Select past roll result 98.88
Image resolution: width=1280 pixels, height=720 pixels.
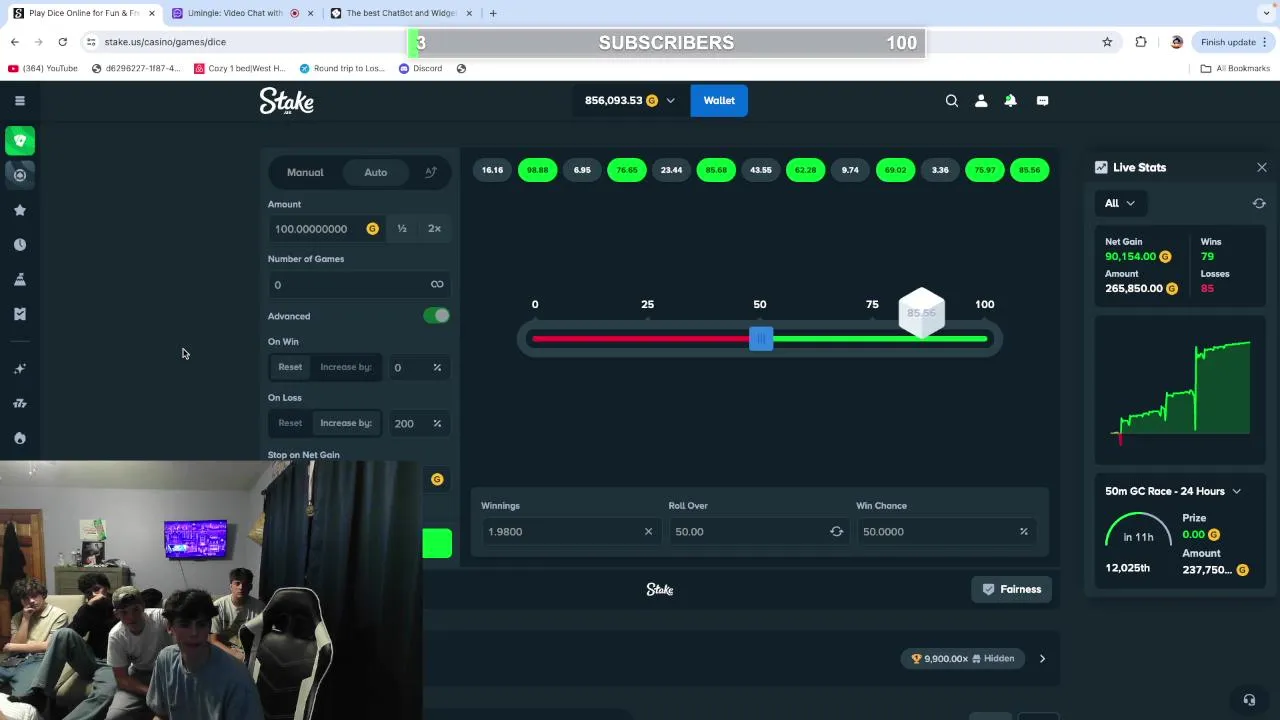point(537,170)
